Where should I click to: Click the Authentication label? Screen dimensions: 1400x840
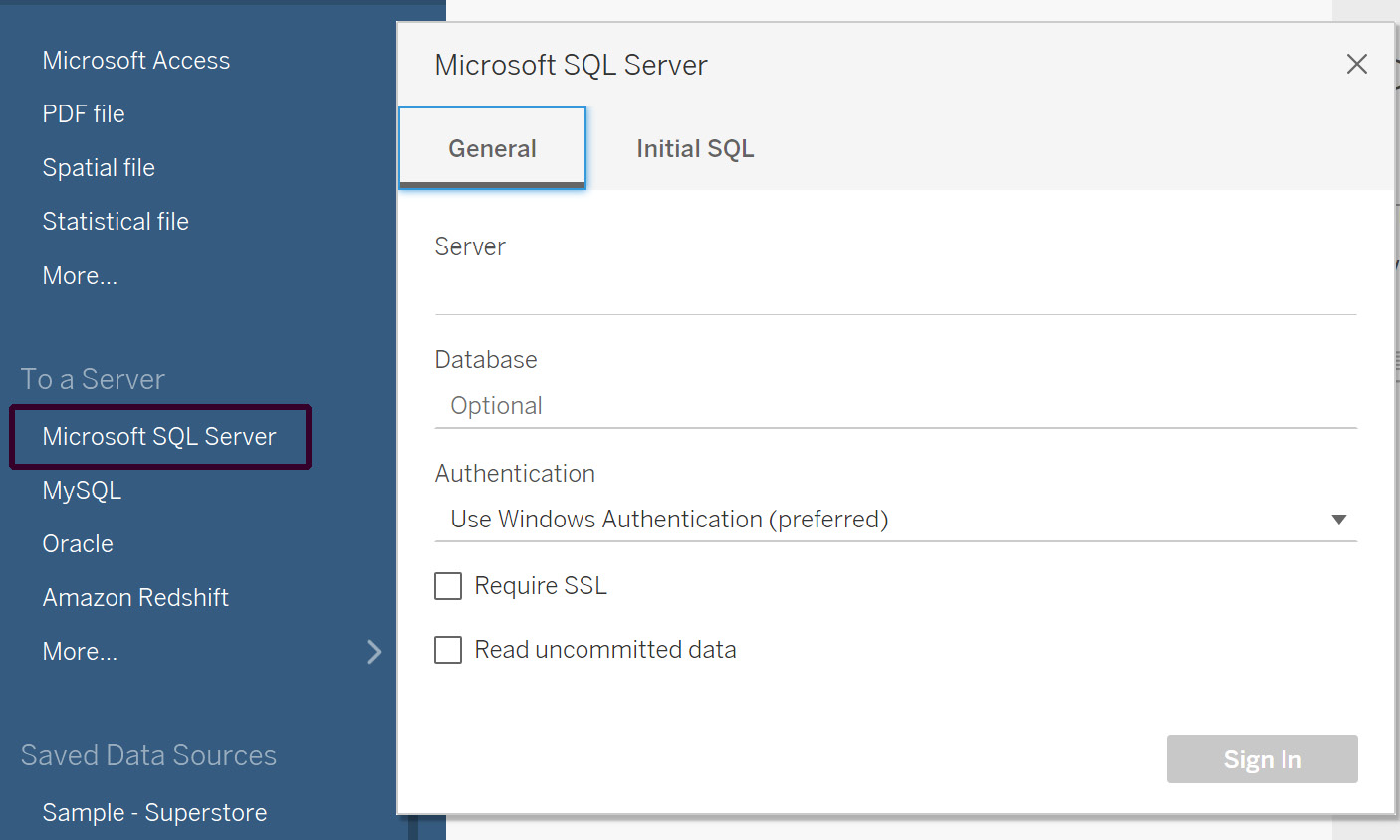click(x=515, y=474)
